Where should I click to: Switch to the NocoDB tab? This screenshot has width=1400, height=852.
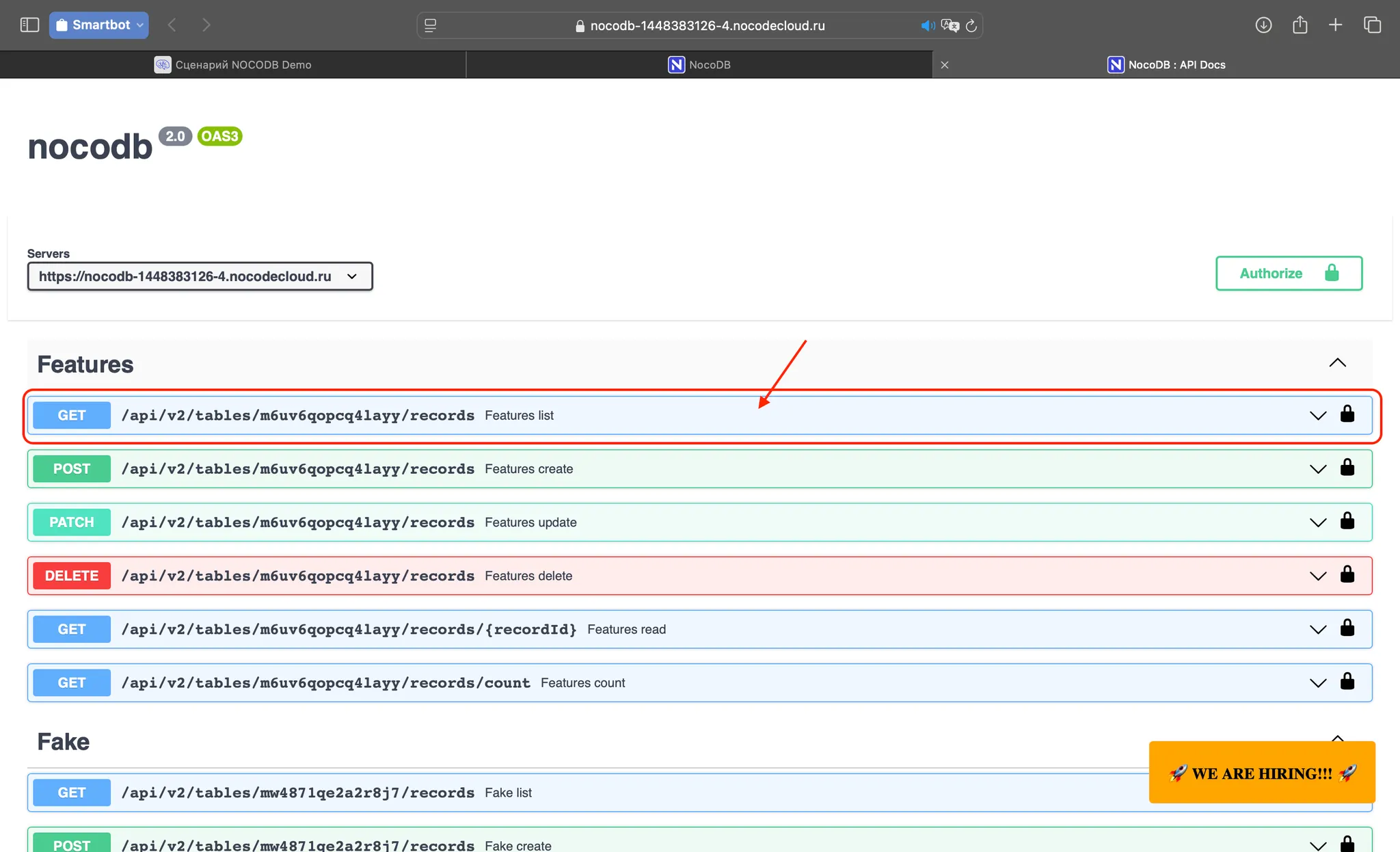699,65
